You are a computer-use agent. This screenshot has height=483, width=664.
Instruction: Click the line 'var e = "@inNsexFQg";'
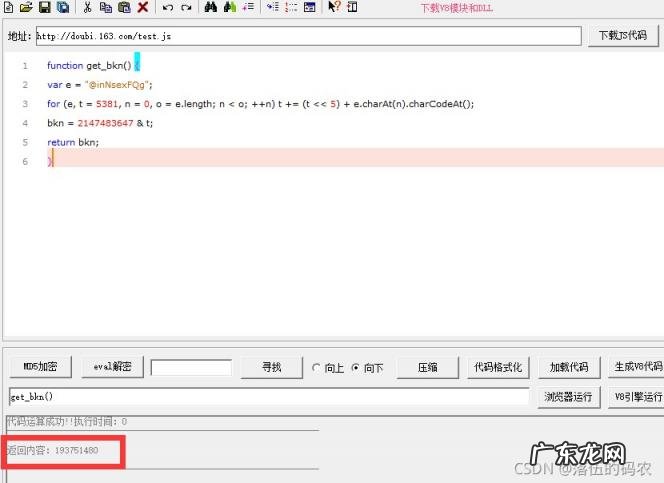(x=100, y=85)
